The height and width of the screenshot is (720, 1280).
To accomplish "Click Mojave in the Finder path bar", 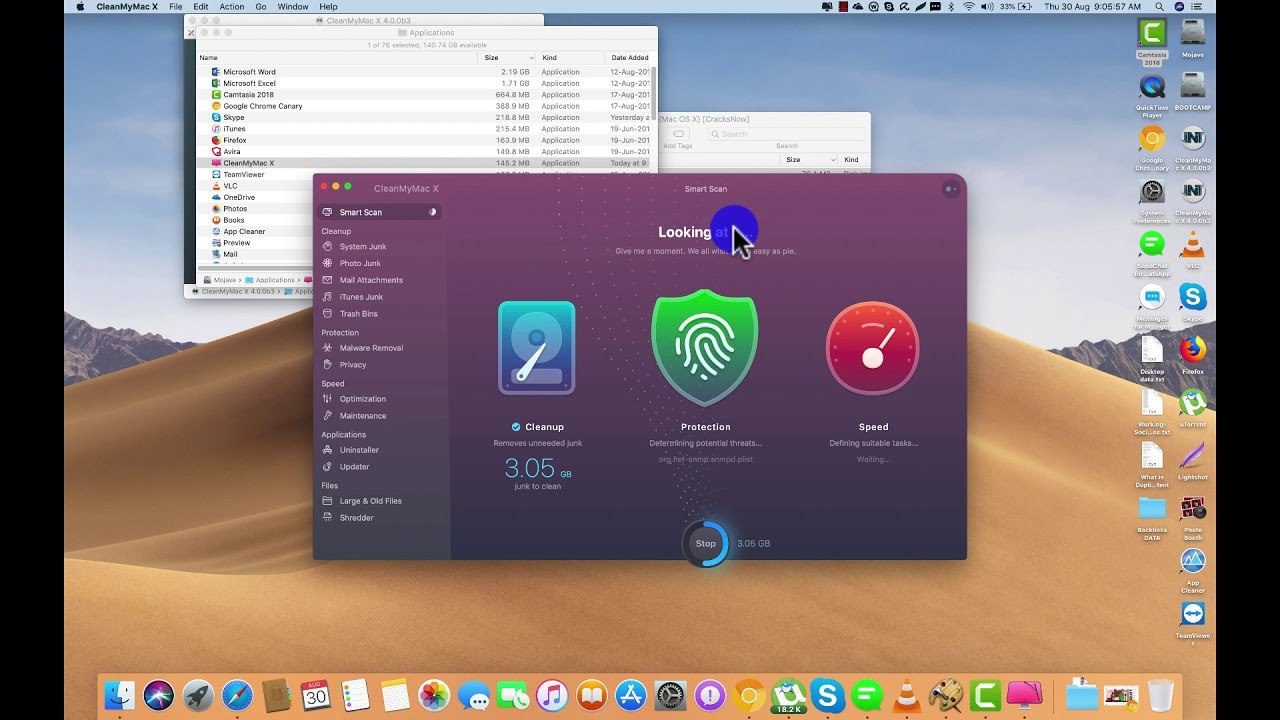I will (x=219, y=280).
